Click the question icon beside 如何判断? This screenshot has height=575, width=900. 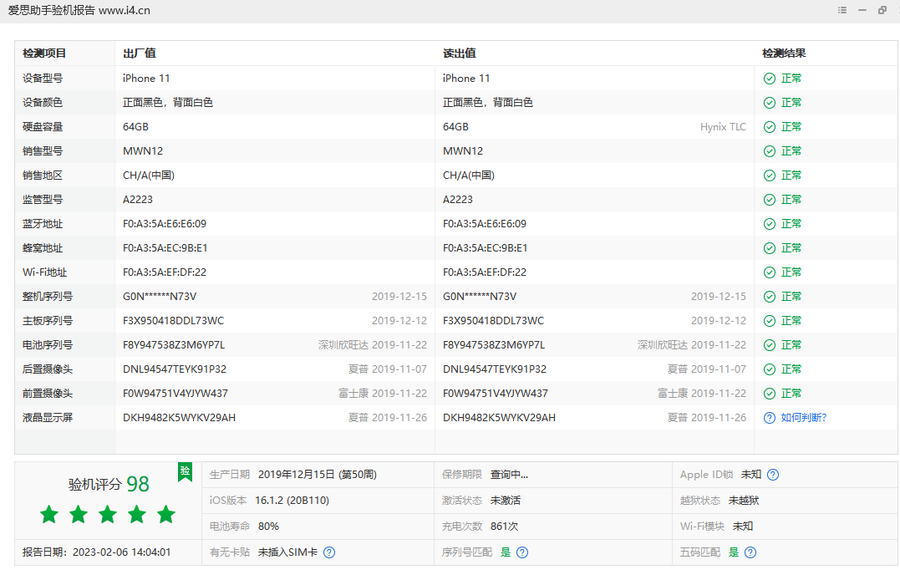[770, 418]
